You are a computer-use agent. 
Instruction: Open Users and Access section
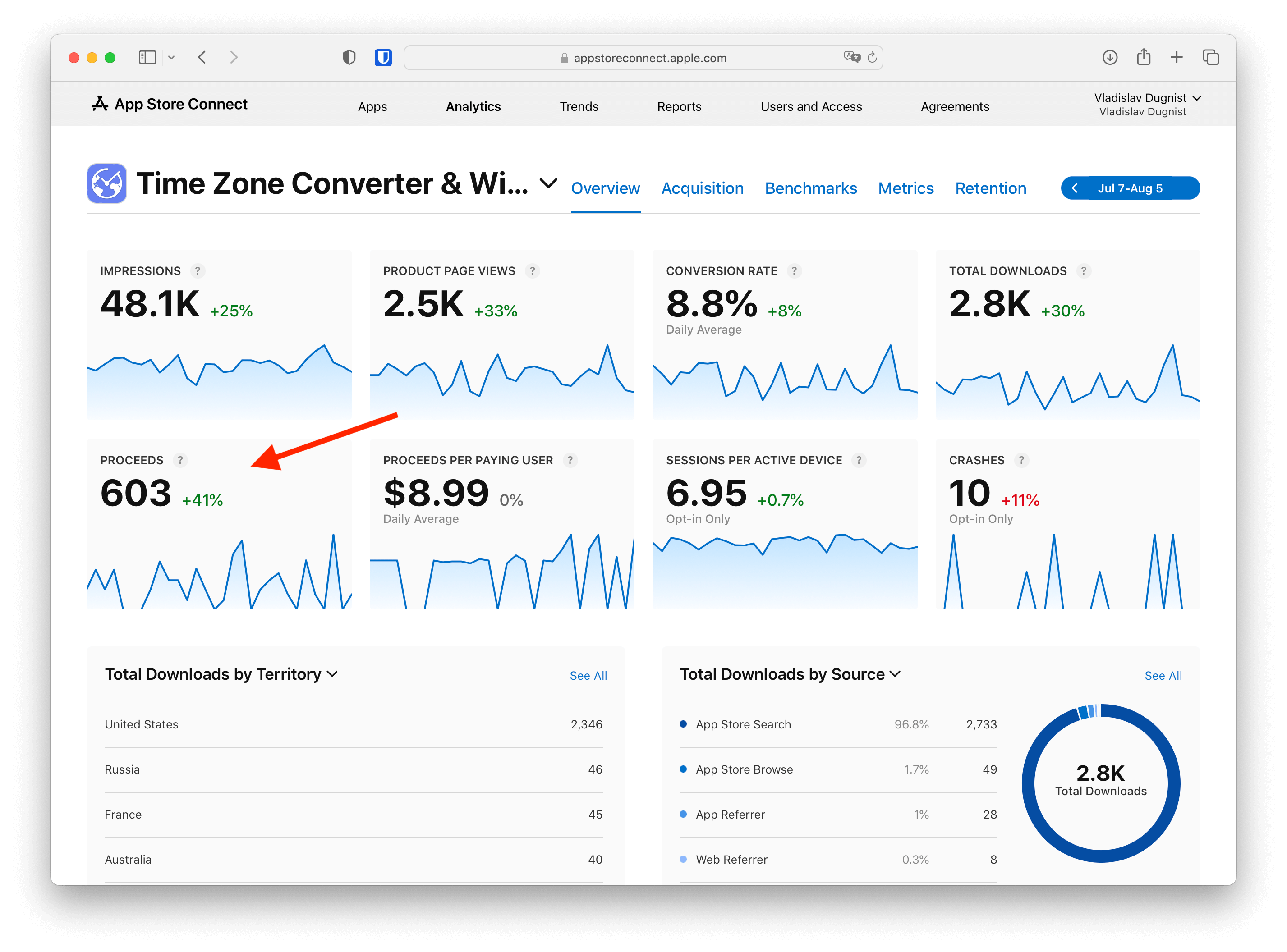coord(811,107)
